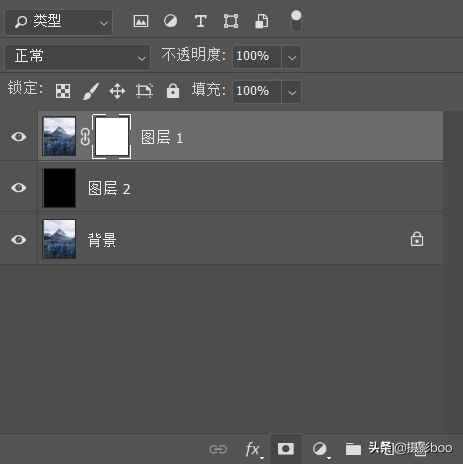Filter layers by text layer type
This screenshot has height=464, width=463.
[x=200, y=22]
